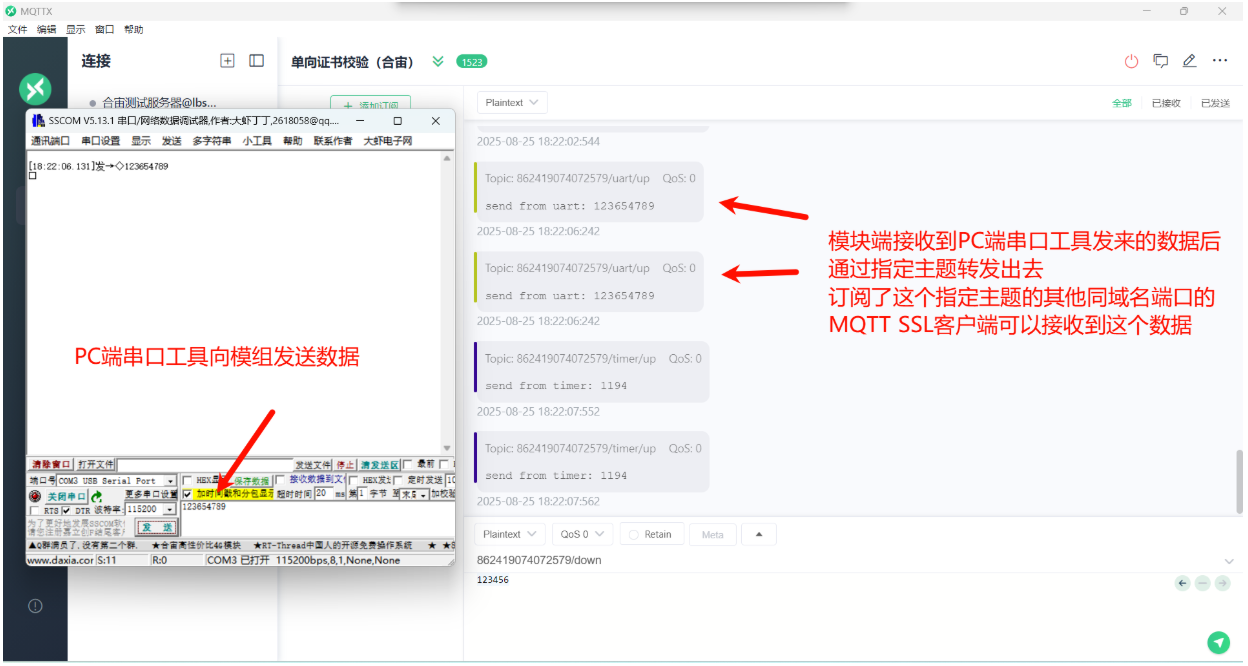Toggle the Retain radio option
The width and height of the screenshot is (1248, 666).
pos(652,535)
